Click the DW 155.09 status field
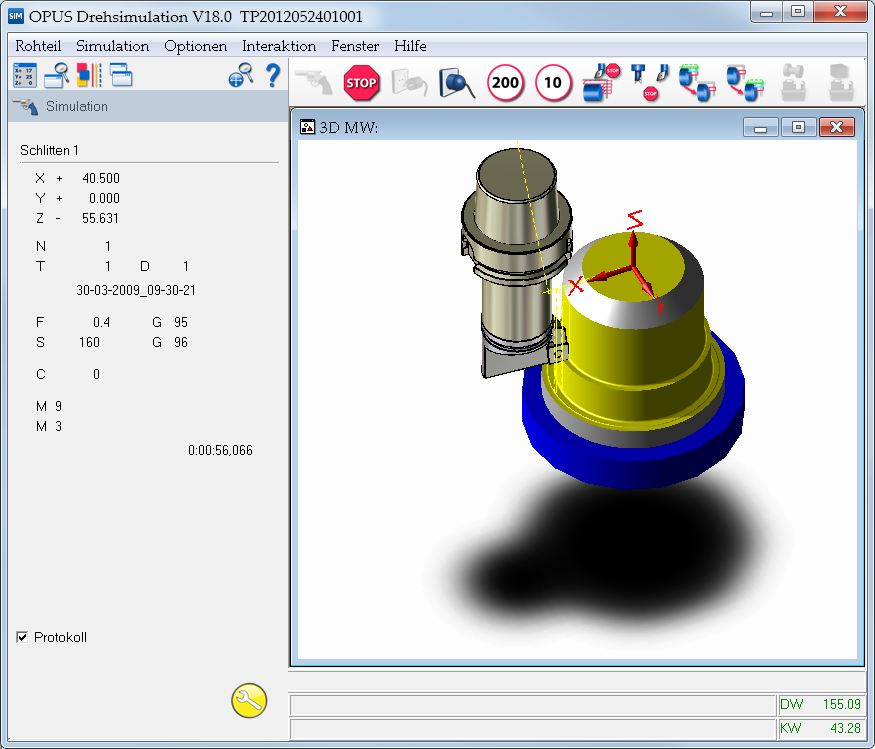875x749 pixels. click(x=820, y=704)
